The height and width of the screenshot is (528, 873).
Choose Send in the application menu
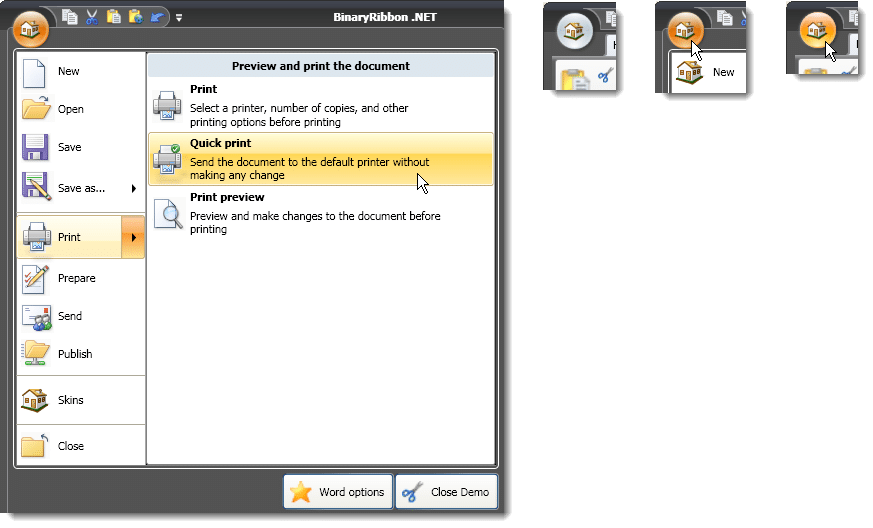point(81,316)
